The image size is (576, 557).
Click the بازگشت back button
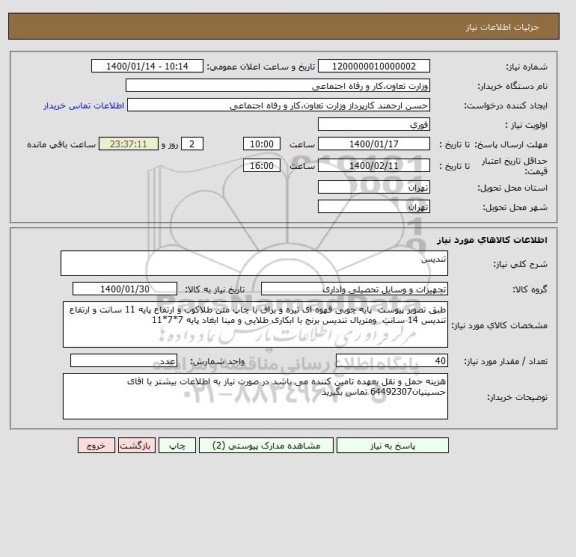click(137, 445)
